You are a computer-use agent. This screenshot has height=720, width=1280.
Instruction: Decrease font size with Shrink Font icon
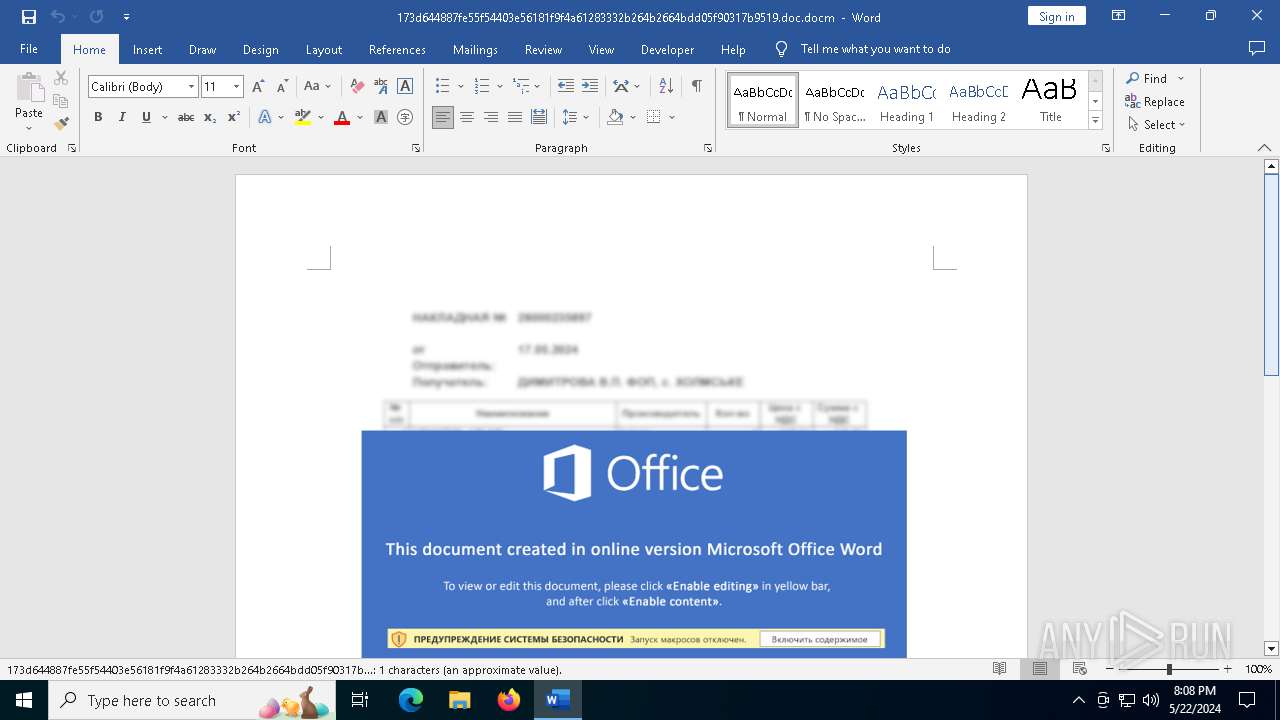tap(282, 87)
